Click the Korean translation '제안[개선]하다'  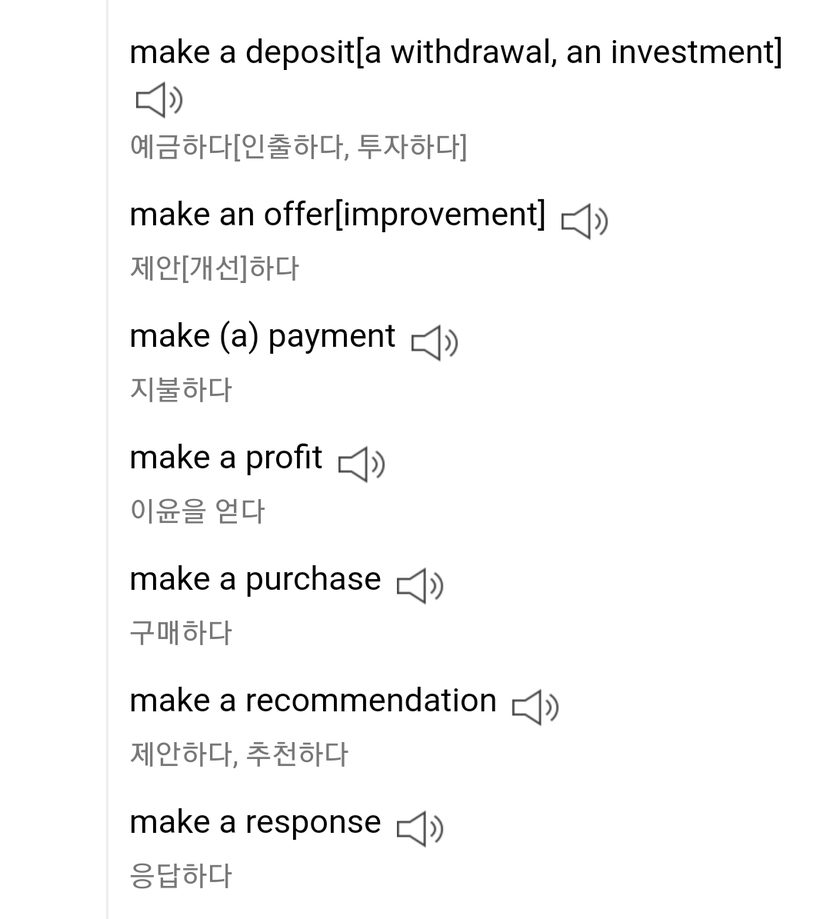[x=214, y=268]
